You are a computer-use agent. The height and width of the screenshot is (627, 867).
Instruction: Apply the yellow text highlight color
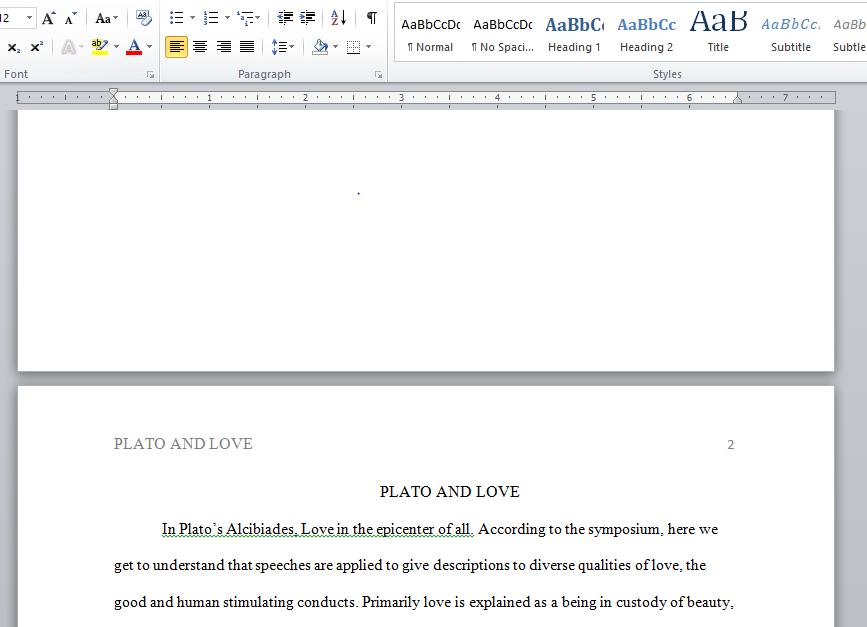[x=100, y=47]
